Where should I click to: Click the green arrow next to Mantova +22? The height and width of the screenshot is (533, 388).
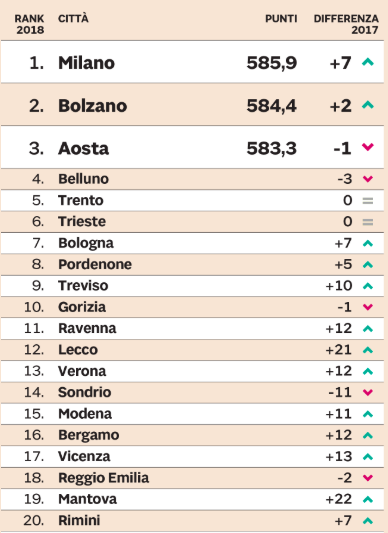click(368, 499)
